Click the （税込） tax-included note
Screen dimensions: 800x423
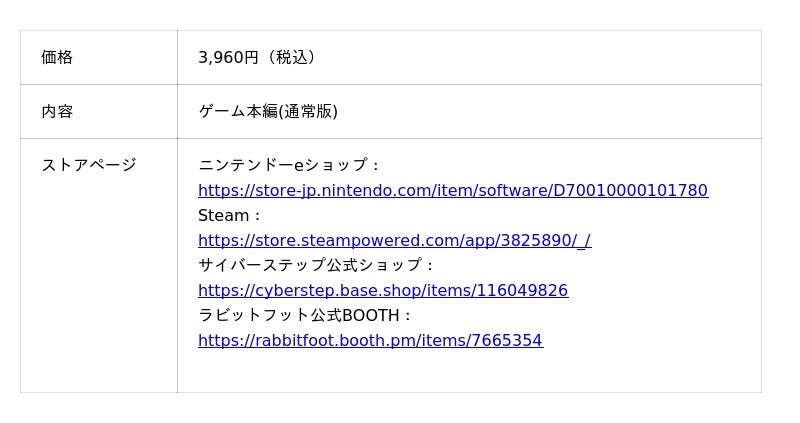coord(291,58)
